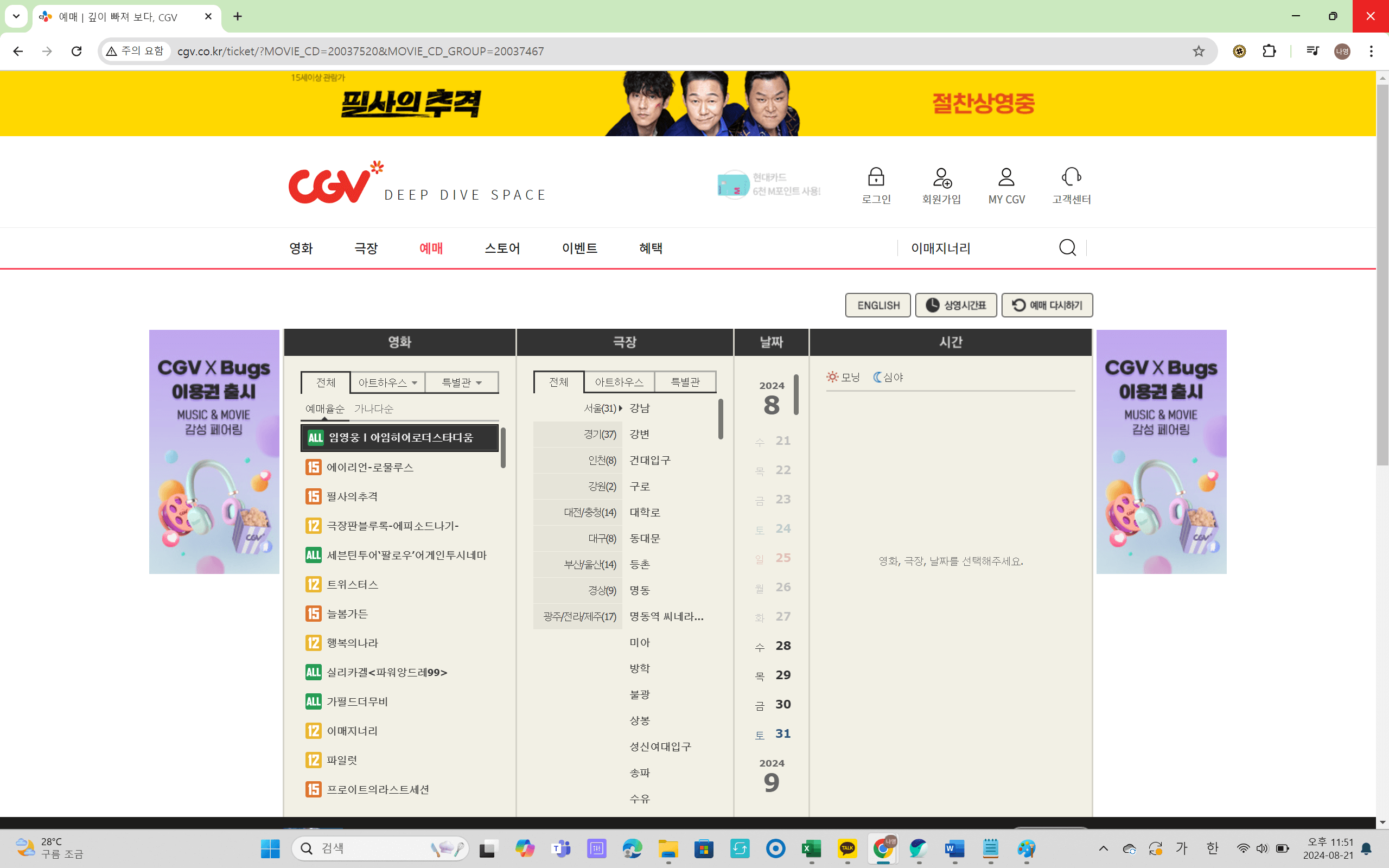Select the 전체 tab in movie panel
This screenshot has width=1389, height=868.
326,382
